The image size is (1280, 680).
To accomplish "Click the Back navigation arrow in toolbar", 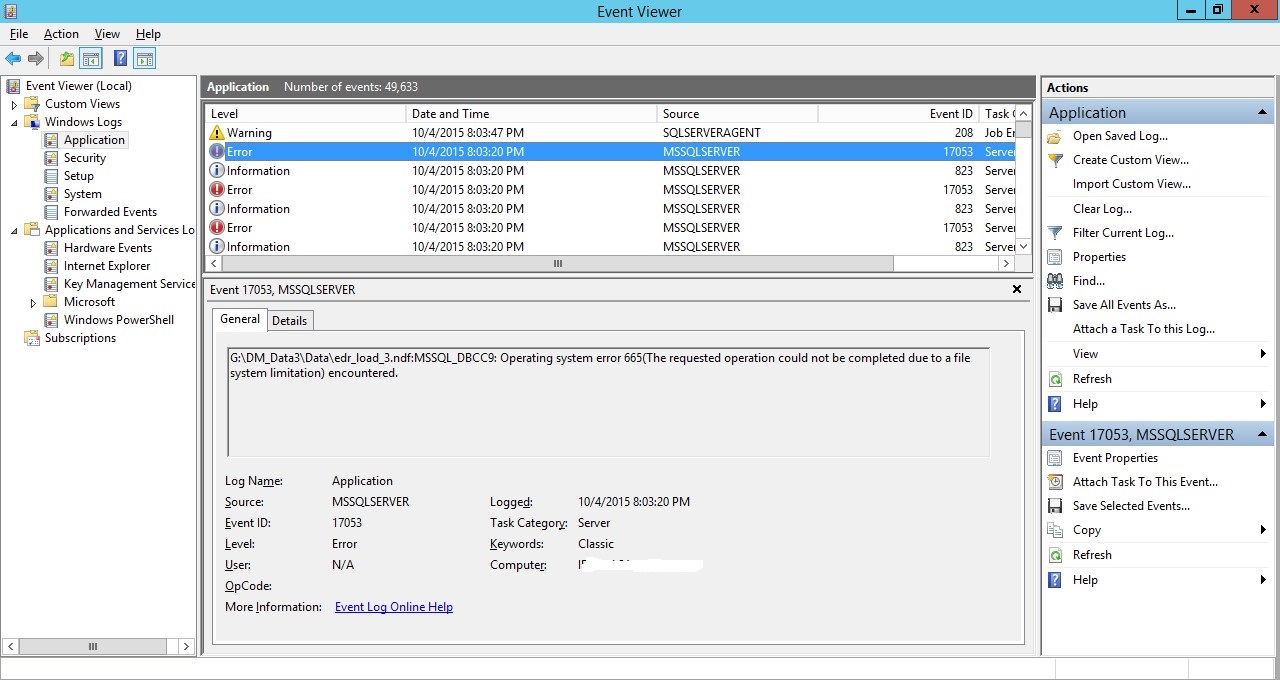I will [x=13, y=58].
